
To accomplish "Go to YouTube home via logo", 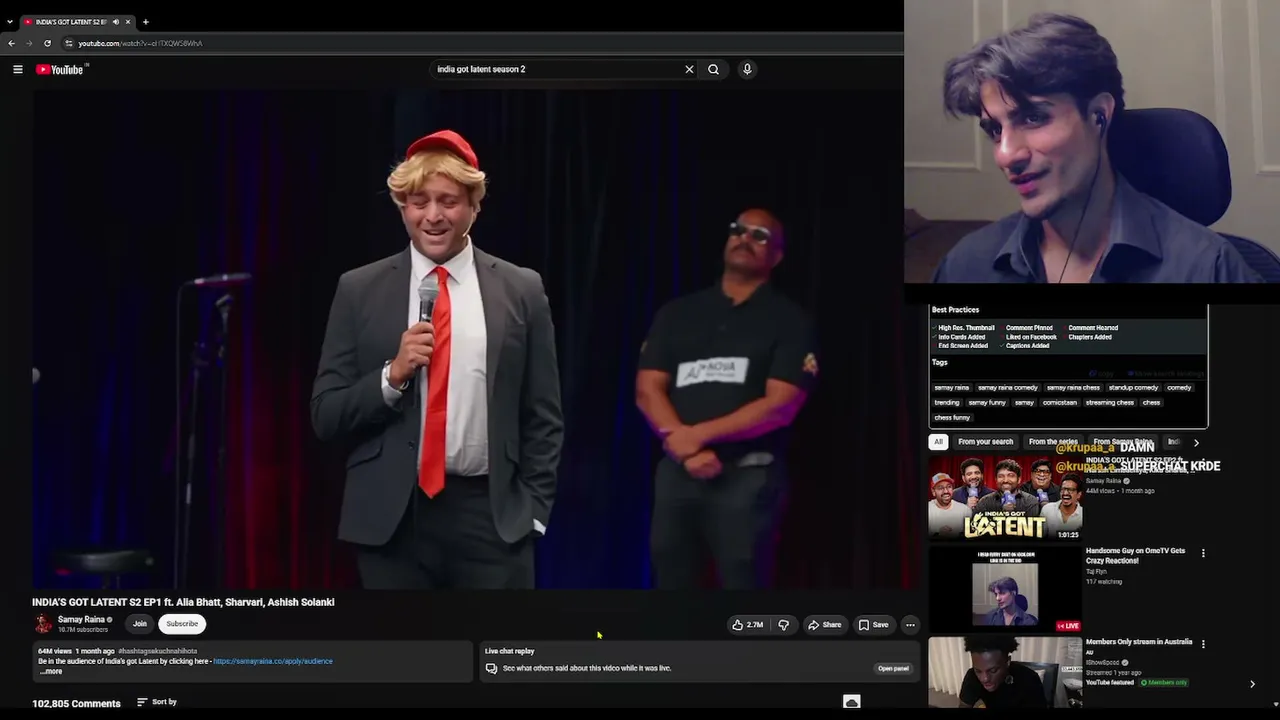I will point(62,69).
